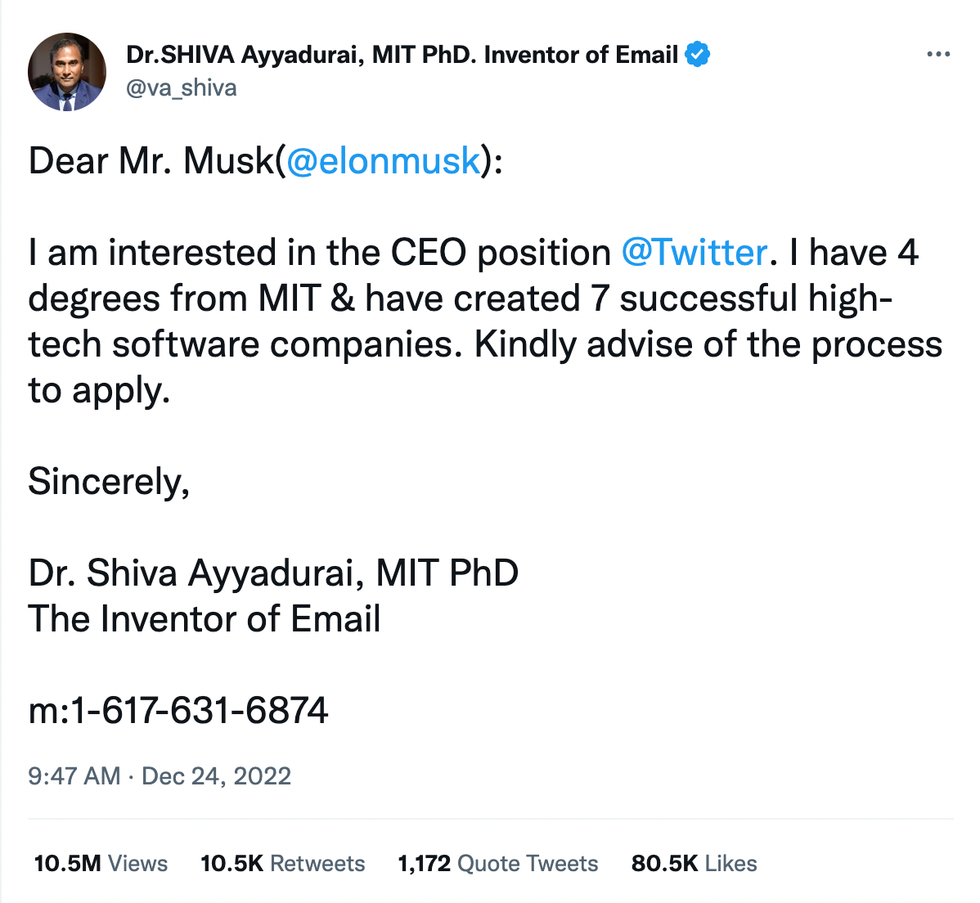
Task: Show the 10.5K Retweets list
Action: [283, 863]
